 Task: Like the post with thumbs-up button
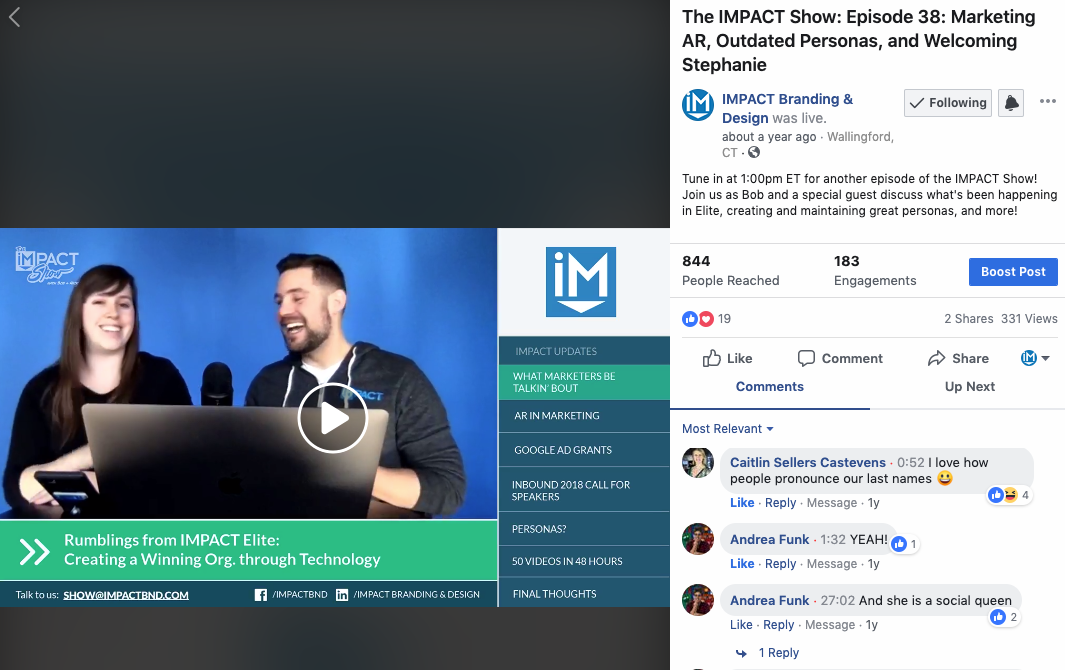click(x=727, y=358)
